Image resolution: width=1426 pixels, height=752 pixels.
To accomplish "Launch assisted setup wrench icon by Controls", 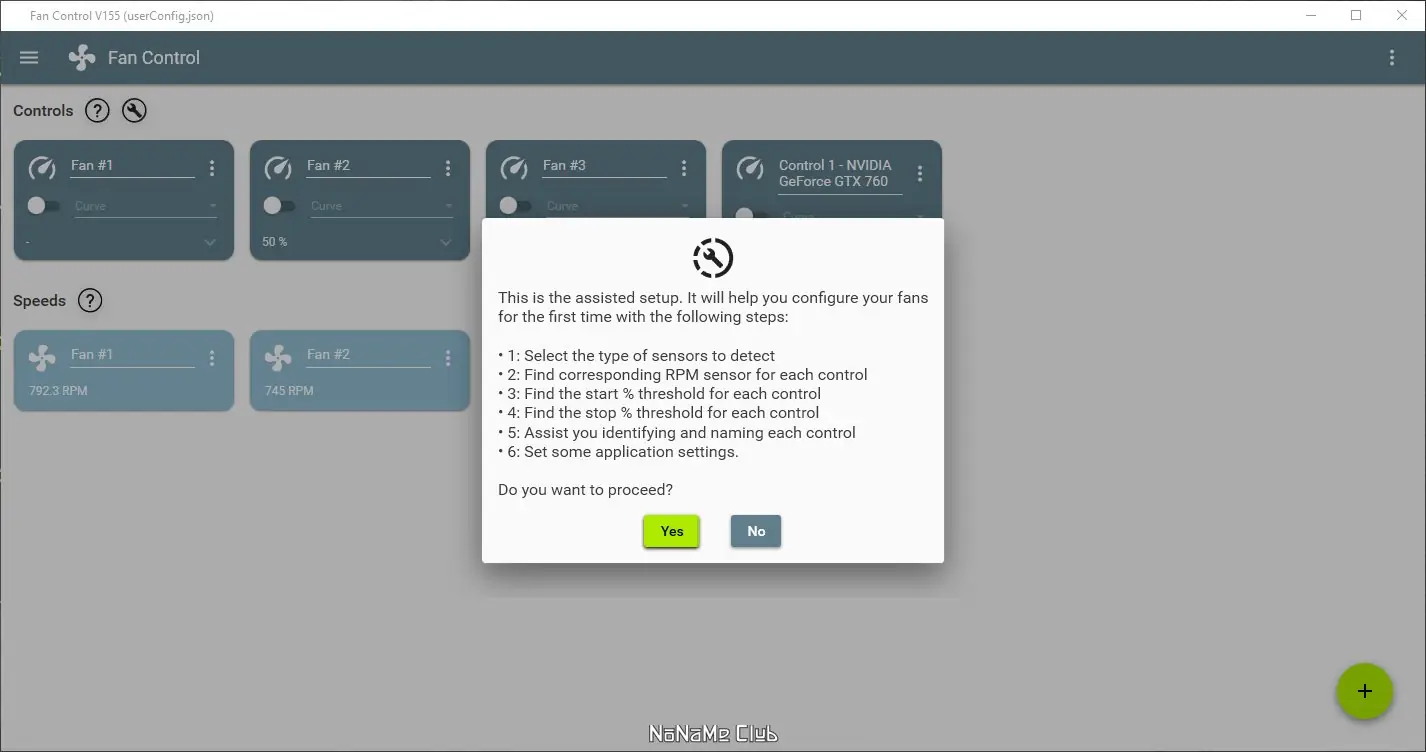I will tap(134, 111).
